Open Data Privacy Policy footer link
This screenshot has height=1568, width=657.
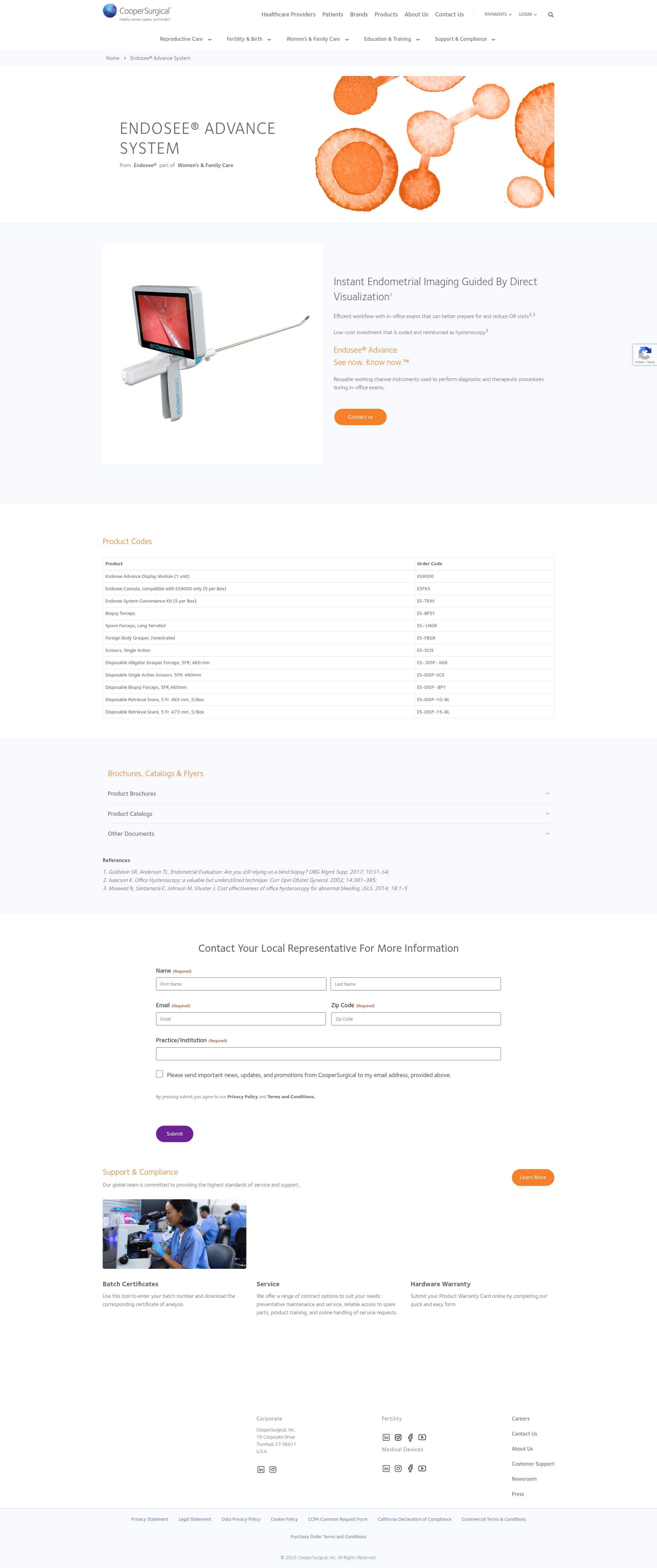[241, 1519]
